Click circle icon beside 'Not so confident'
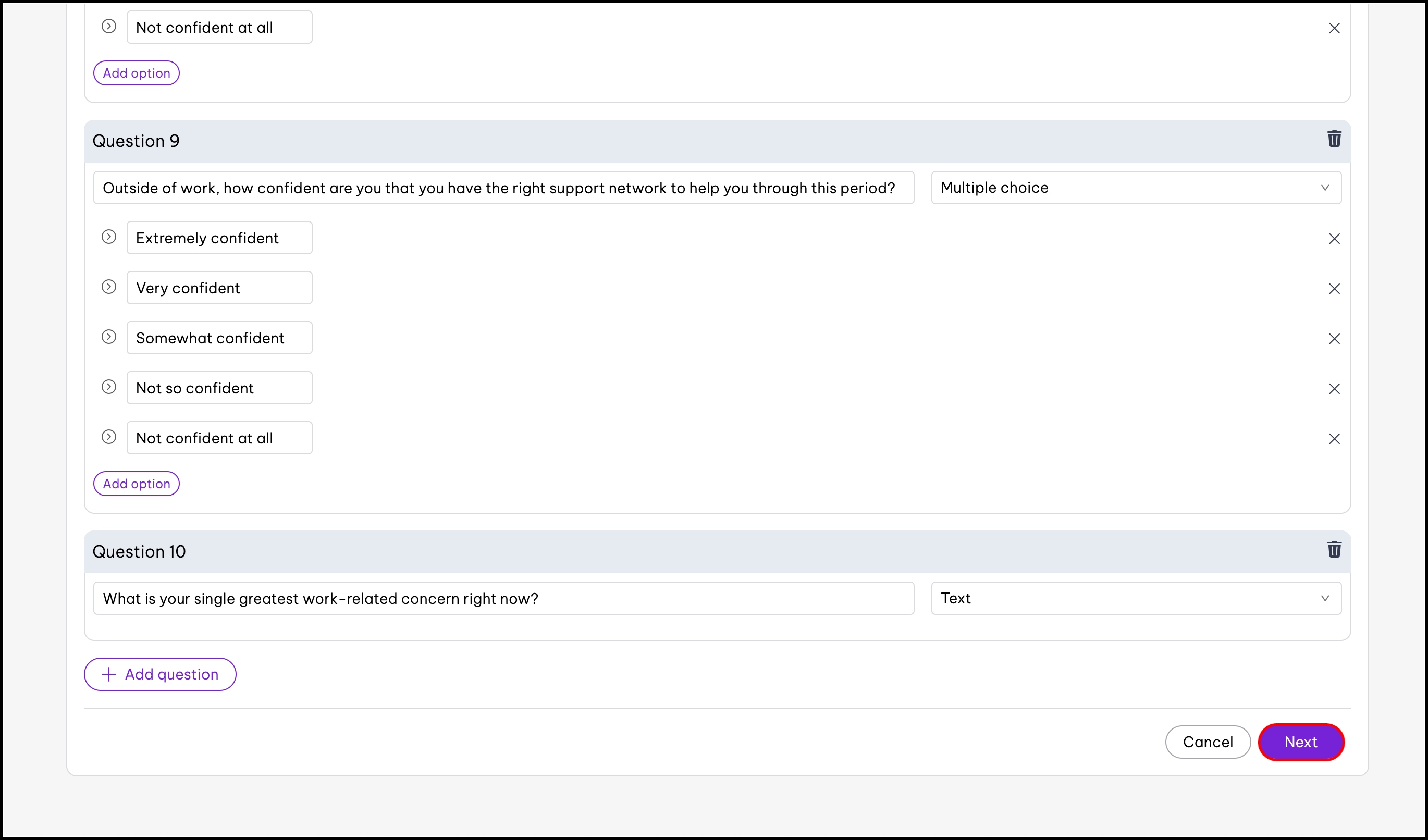 tap(109, 387)
